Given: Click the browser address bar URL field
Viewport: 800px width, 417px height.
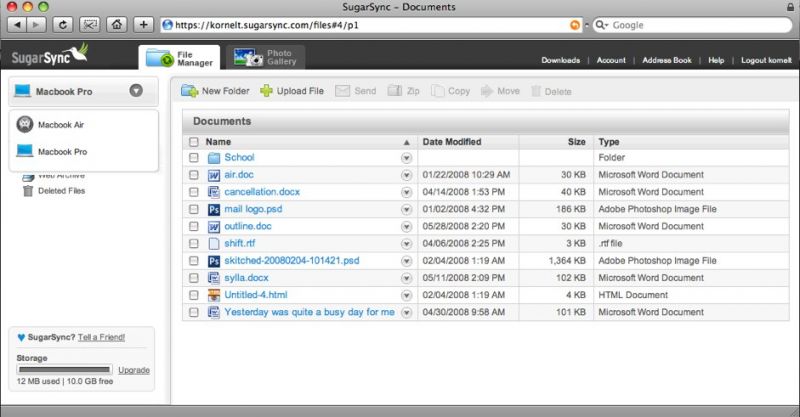Looking at the screenshot, I should tap(371, 25).
